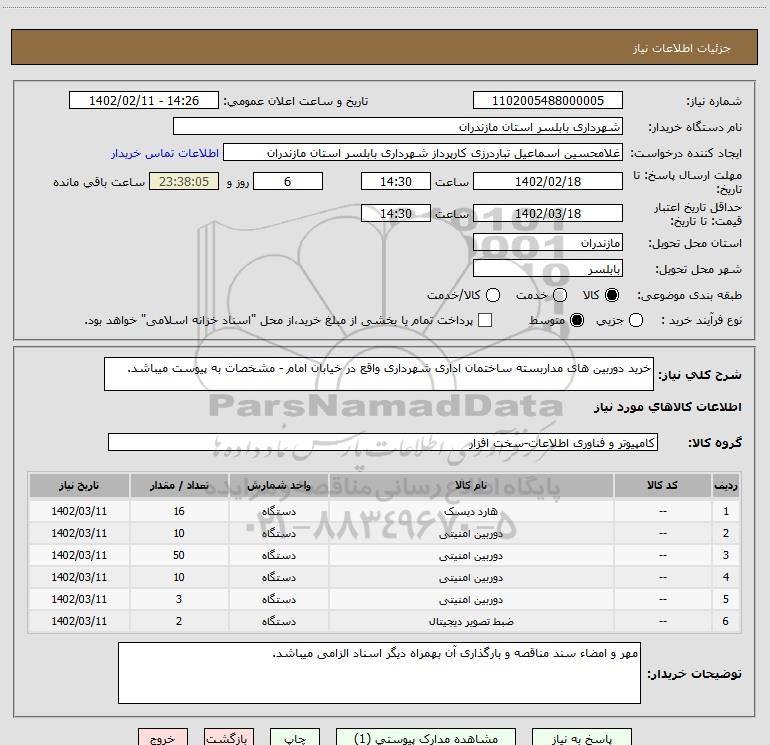Click the کد کالا column header

point(662,486)
